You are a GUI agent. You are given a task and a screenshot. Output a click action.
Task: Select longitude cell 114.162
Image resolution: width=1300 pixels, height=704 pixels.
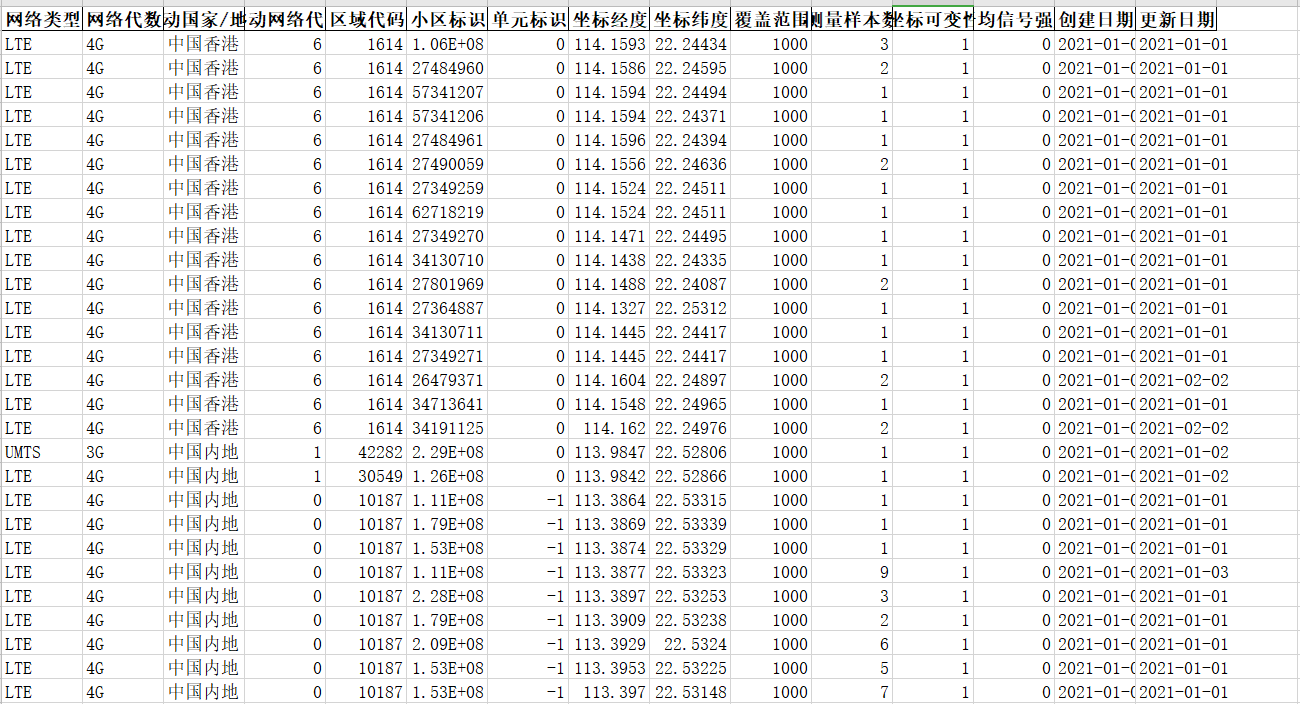(609, 428)
